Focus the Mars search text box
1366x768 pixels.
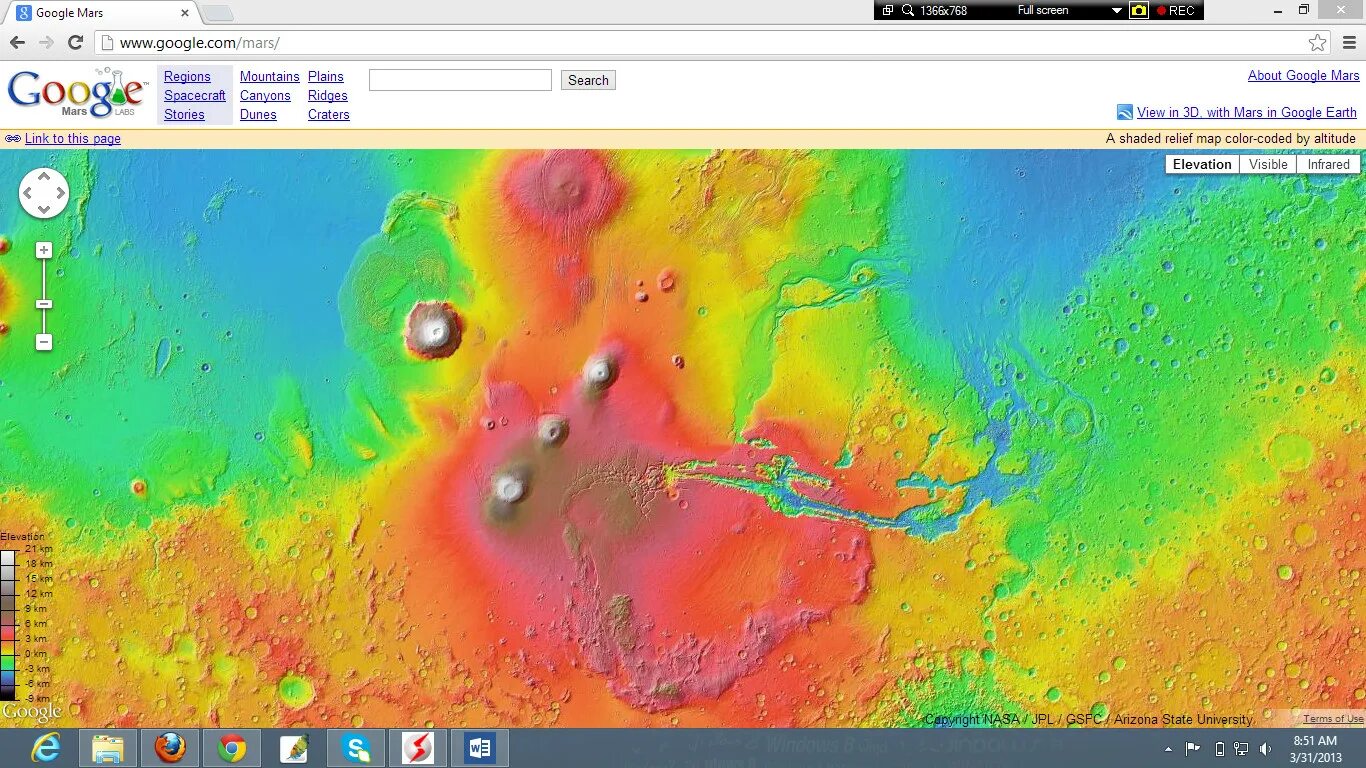tap(460, 80)
